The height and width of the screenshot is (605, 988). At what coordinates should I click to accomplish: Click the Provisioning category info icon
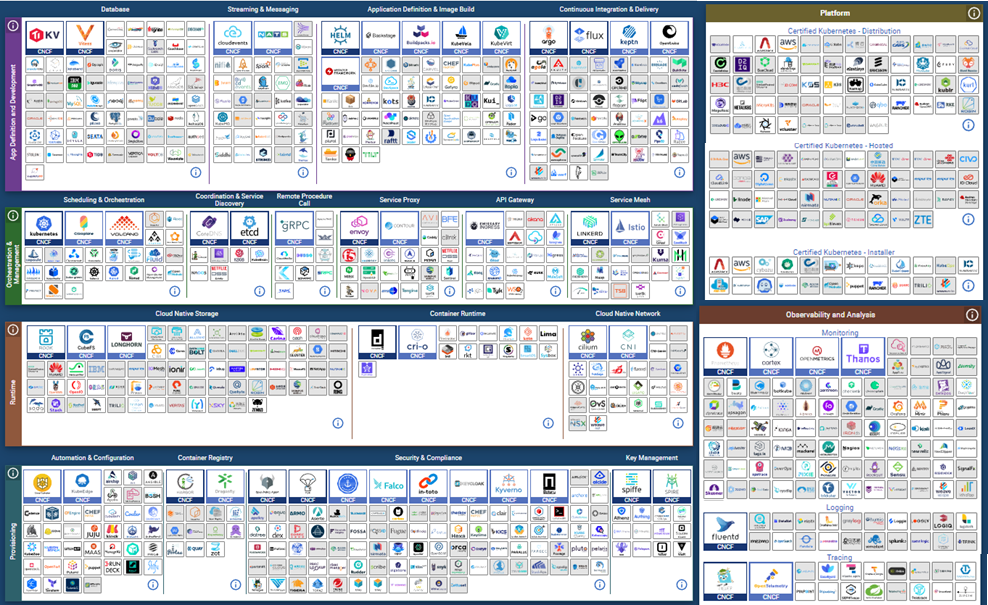[x=13, y=473]
